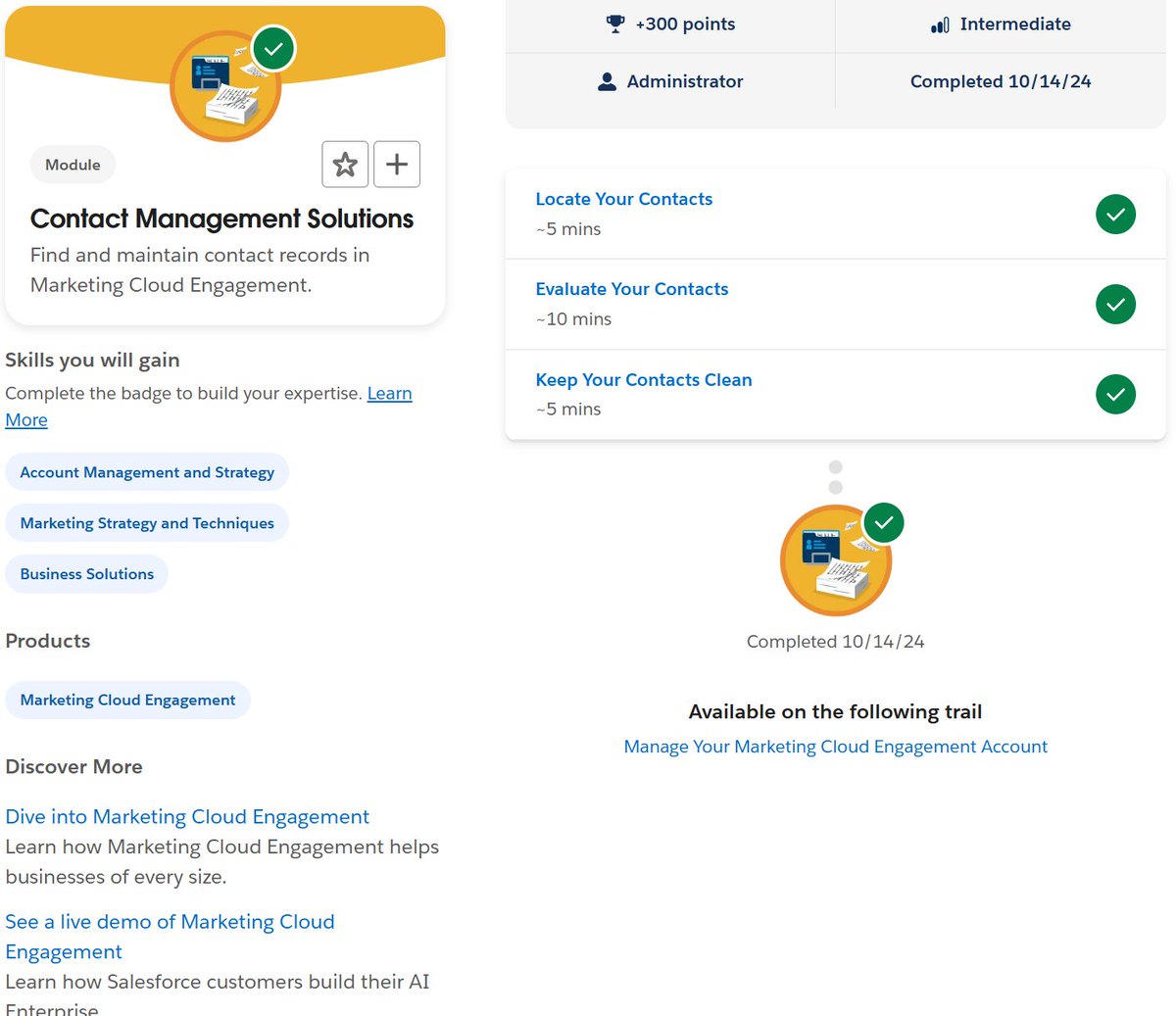Click the +300 points text

[x=685, y=24]
